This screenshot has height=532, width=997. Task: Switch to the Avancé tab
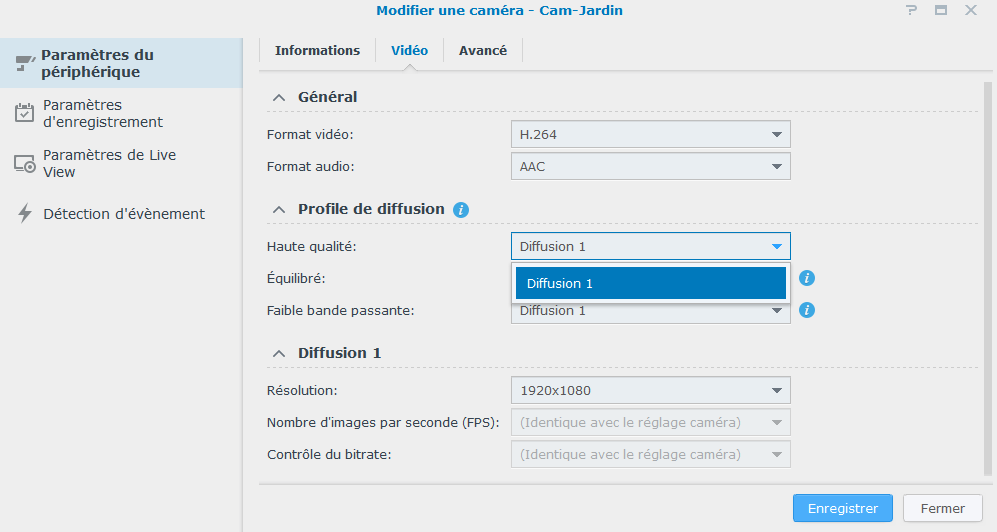tap(483, 51)
